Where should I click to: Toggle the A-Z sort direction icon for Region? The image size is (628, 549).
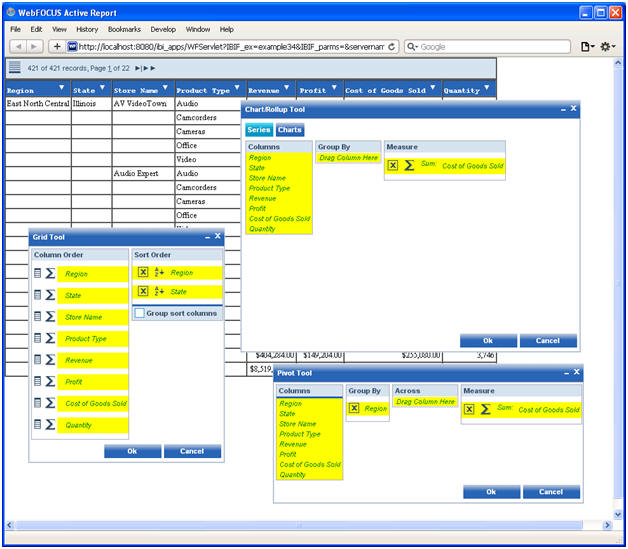[x=159, y=272]
